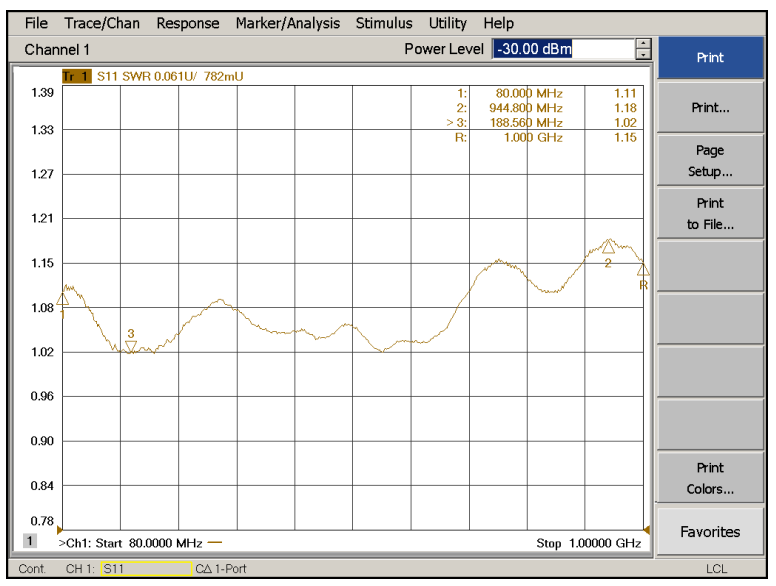Decrease Power Level with the down arrow
This screenshot has height=586, width=776.
(642, 54)
